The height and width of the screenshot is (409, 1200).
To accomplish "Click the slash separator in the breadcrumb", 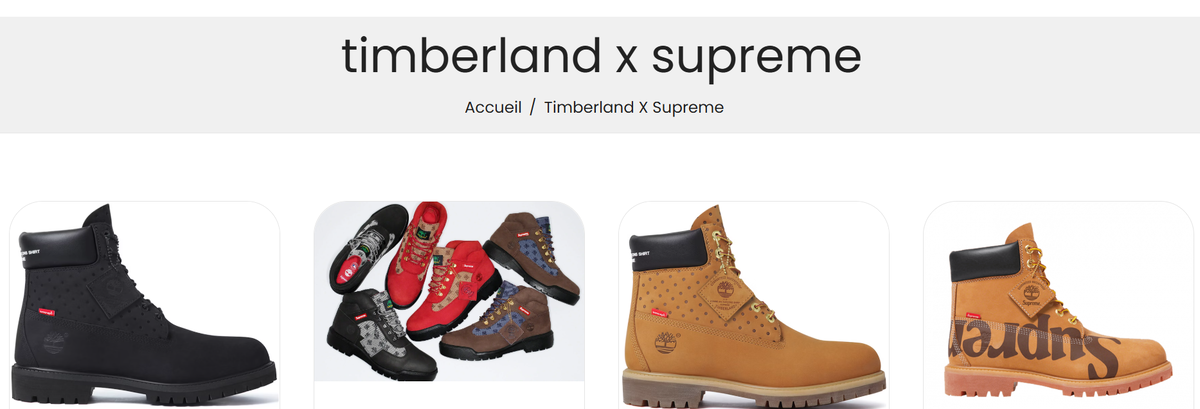I will pyautogui.click(x=533, y=107).
